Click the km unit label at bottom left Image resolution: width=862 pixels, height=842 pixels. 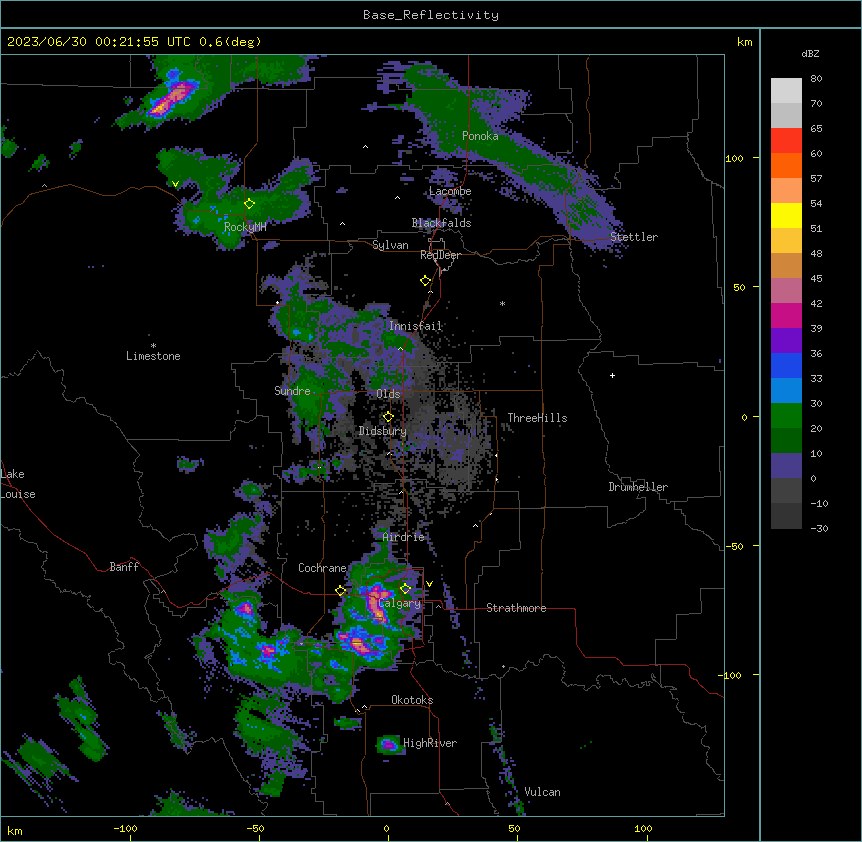pyautogui.click(x=15, y=830)
